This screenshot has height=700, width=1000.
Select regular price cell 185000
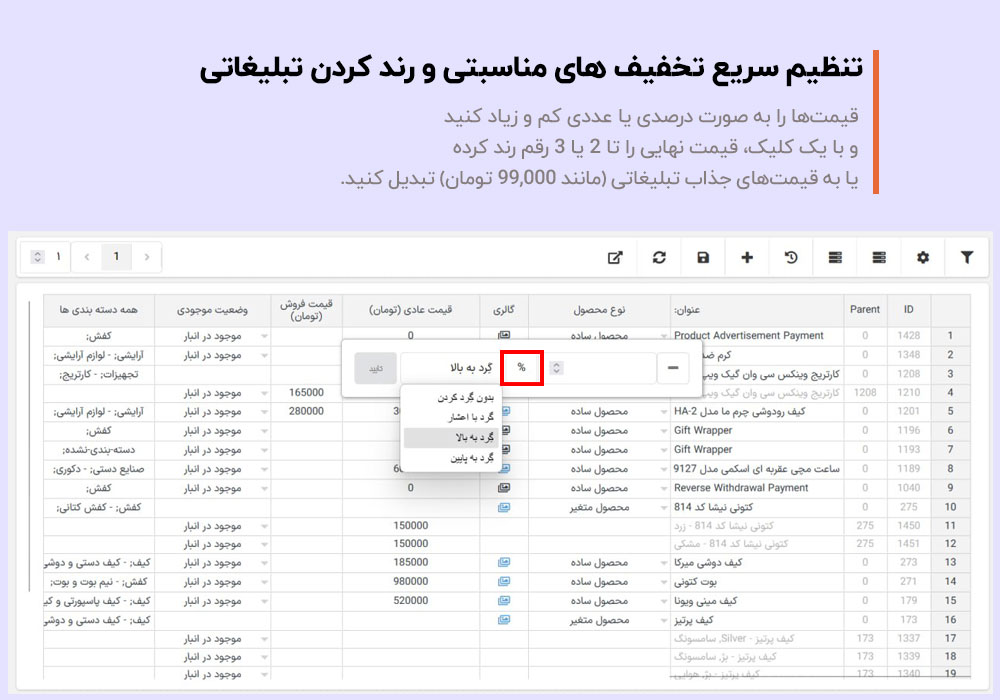[411, 562]
